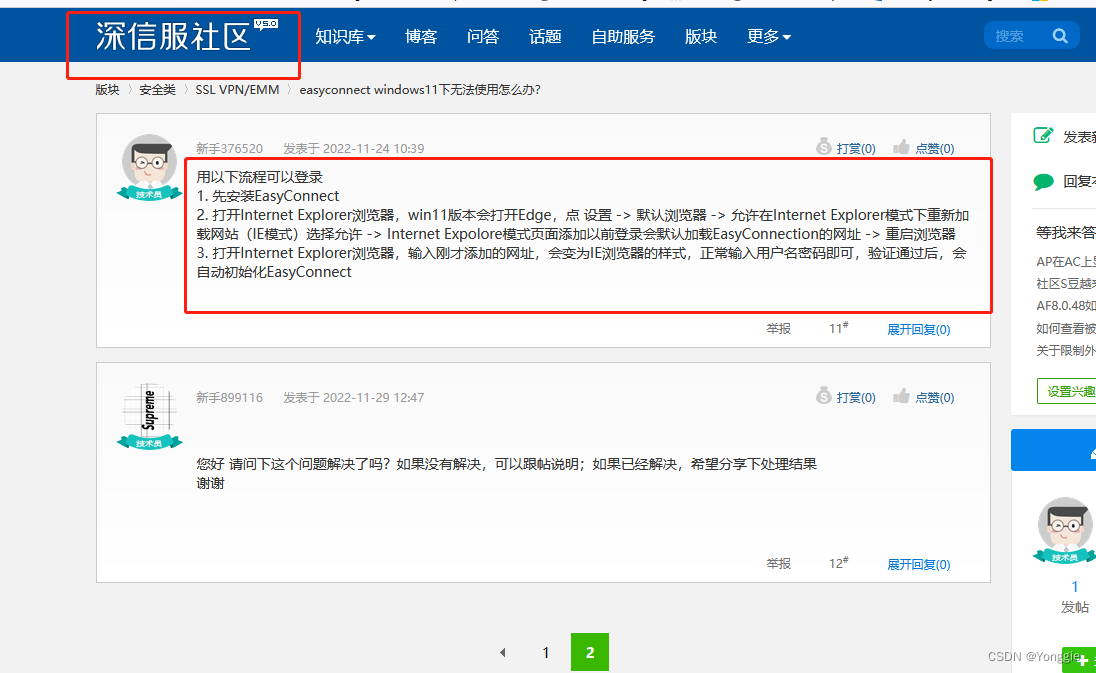Image resolution: width=1096 pixels, height=673 pixels.
Task: Click the easyconnect windows11 thread title breadcrumb
Action: click(x=419, y=89)
